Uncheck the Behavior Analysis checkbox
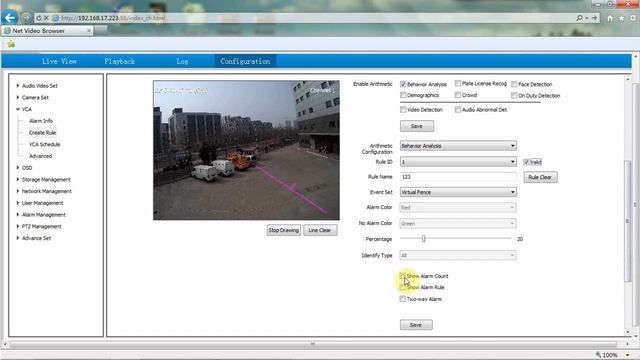 [403, 84]
